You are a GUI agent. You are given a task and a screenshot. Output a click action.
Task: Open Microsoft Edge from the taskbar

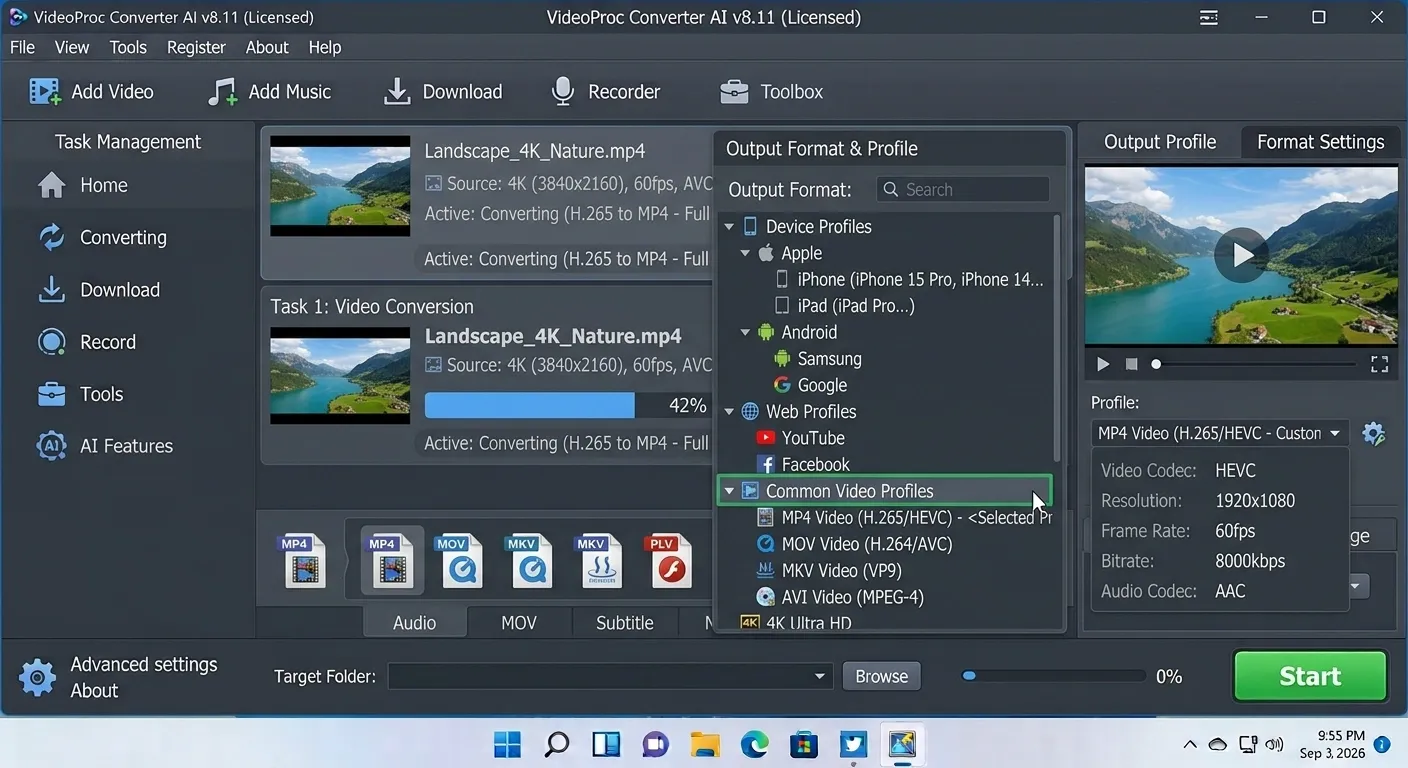(754, 744)
